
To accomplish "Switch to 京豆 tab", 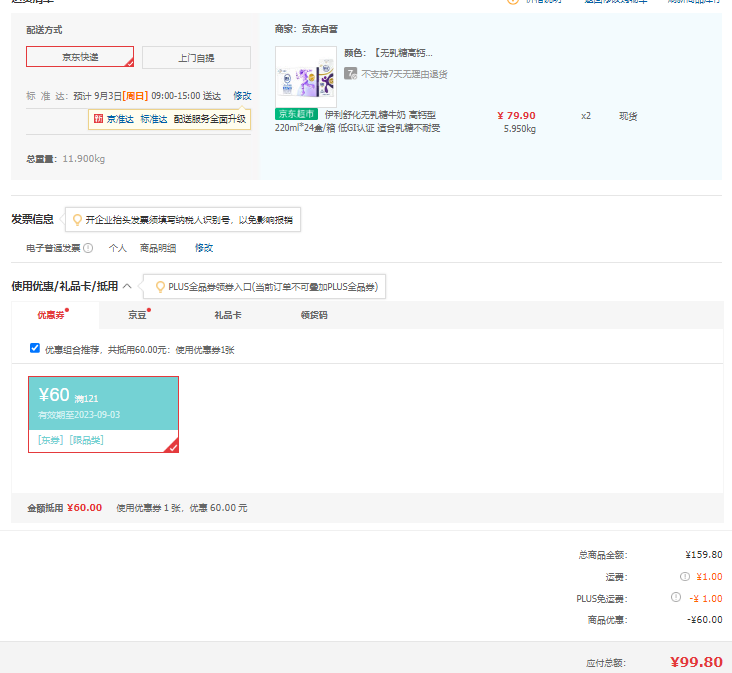I will click(x=137, y=315).
